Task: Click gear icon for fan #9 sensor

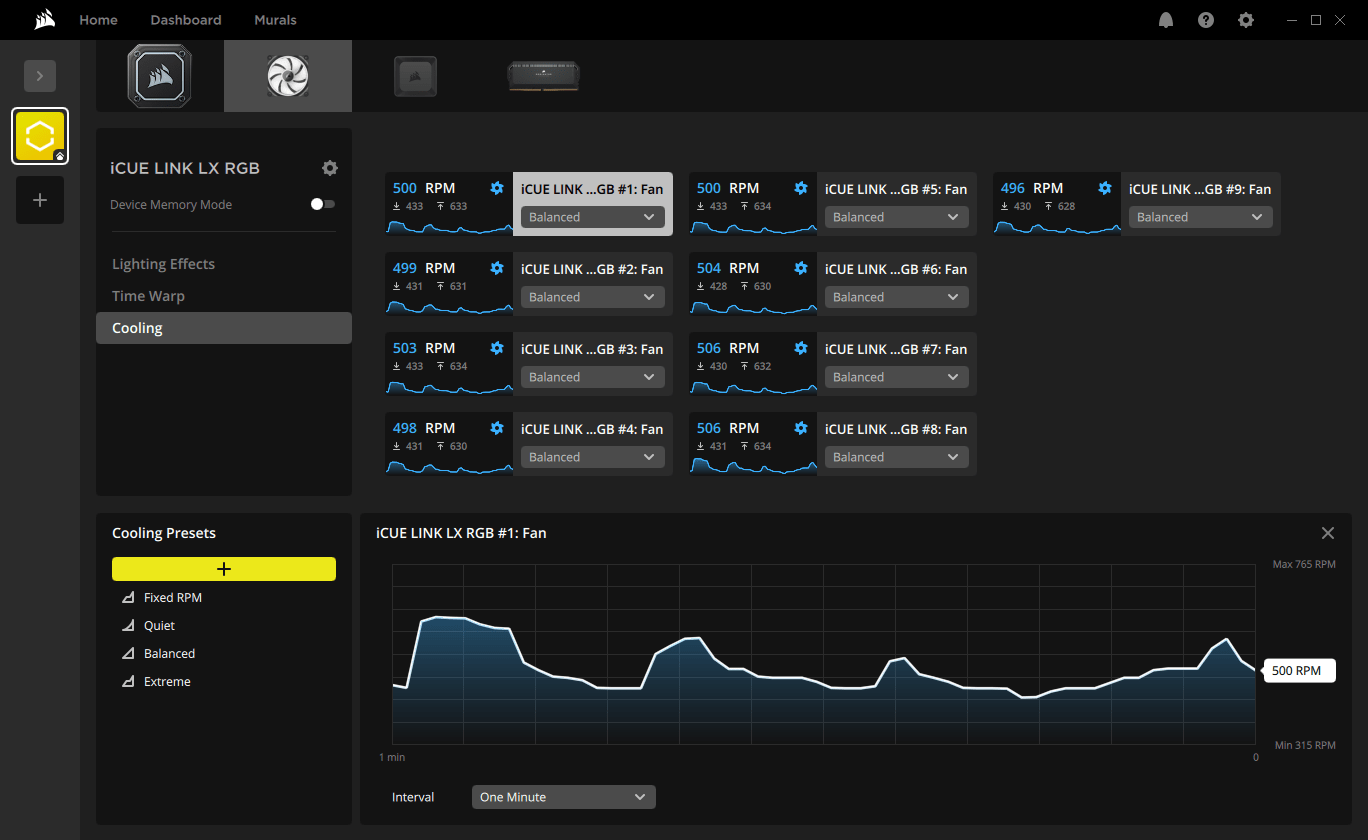Action: click(1105, 188)
